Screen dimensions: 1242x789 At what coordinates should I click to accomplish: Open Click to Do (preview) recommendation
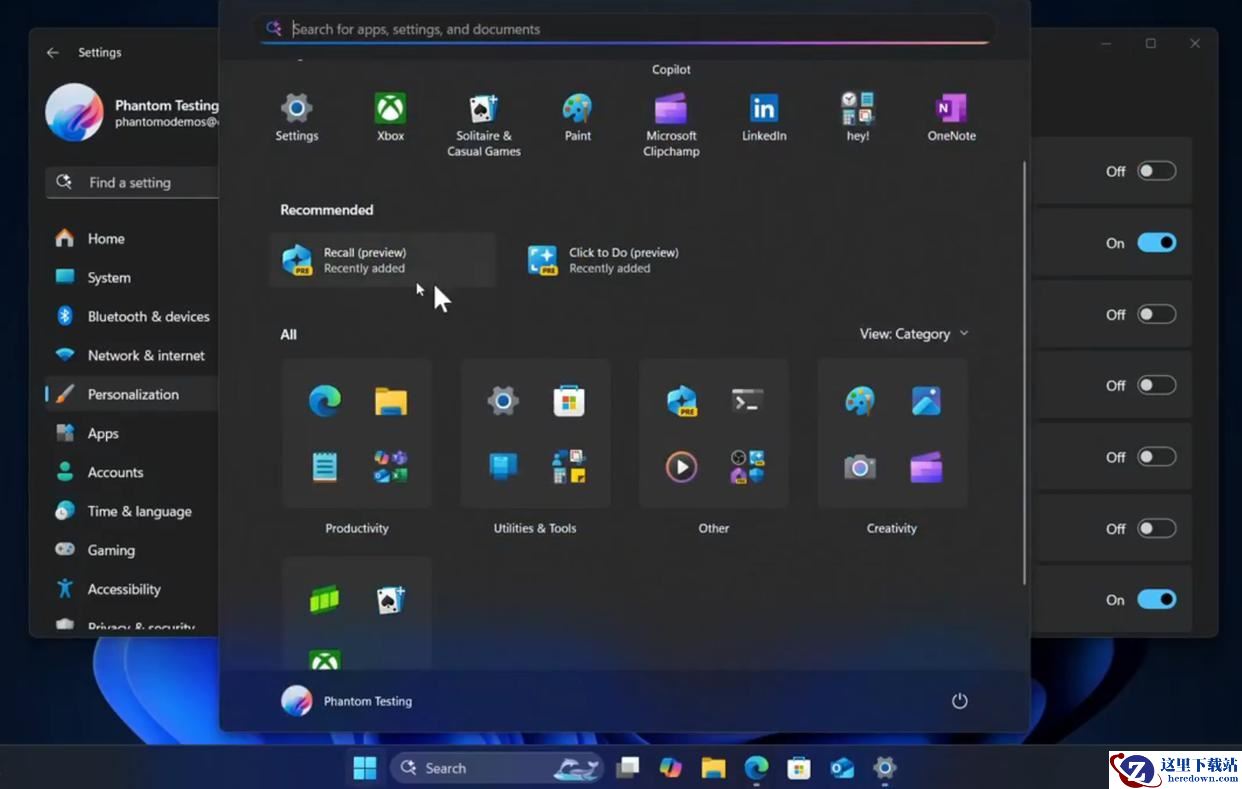pyautogui.click(x=628, y=260)
